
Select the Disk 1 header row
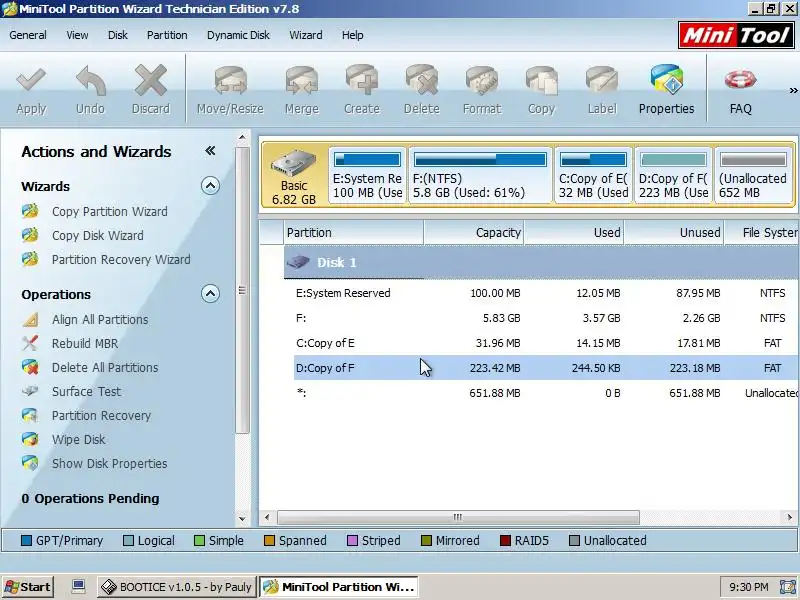click(x=541, y=262)
